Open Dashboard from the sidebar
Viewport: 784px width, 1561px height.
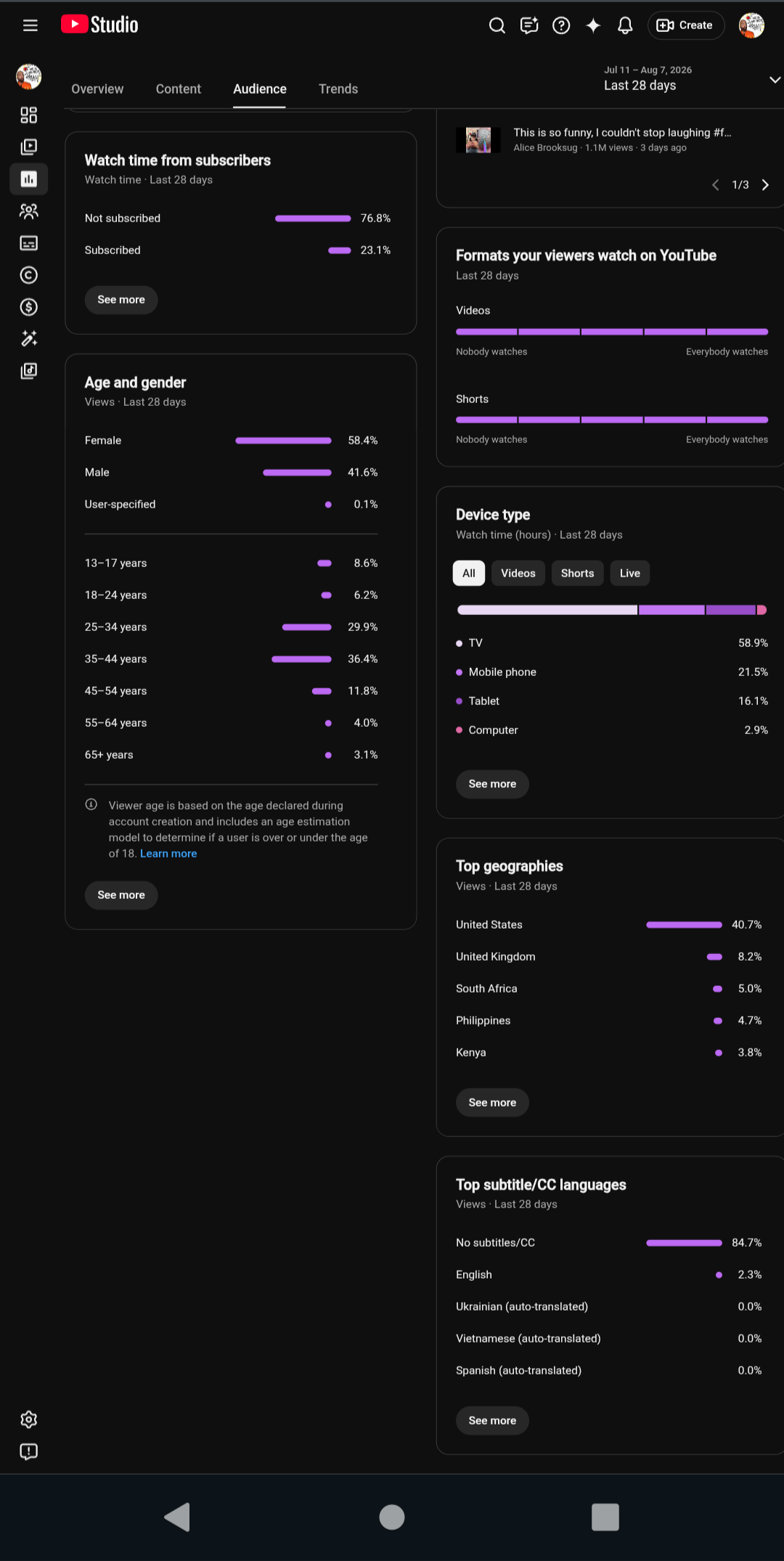(29, 115)
